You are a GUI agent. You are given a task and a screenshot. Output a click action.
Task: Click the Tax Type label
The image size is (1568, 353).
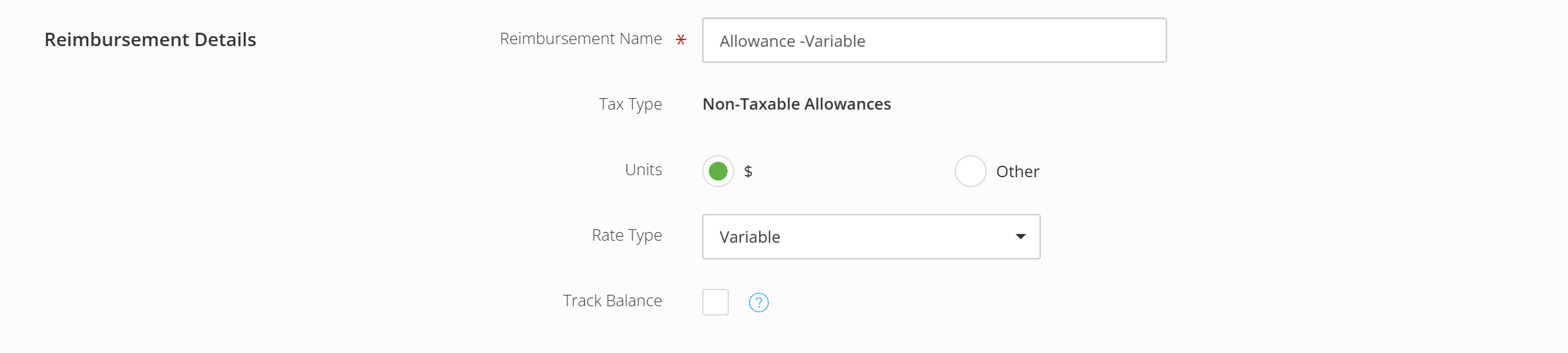[630, 104]
